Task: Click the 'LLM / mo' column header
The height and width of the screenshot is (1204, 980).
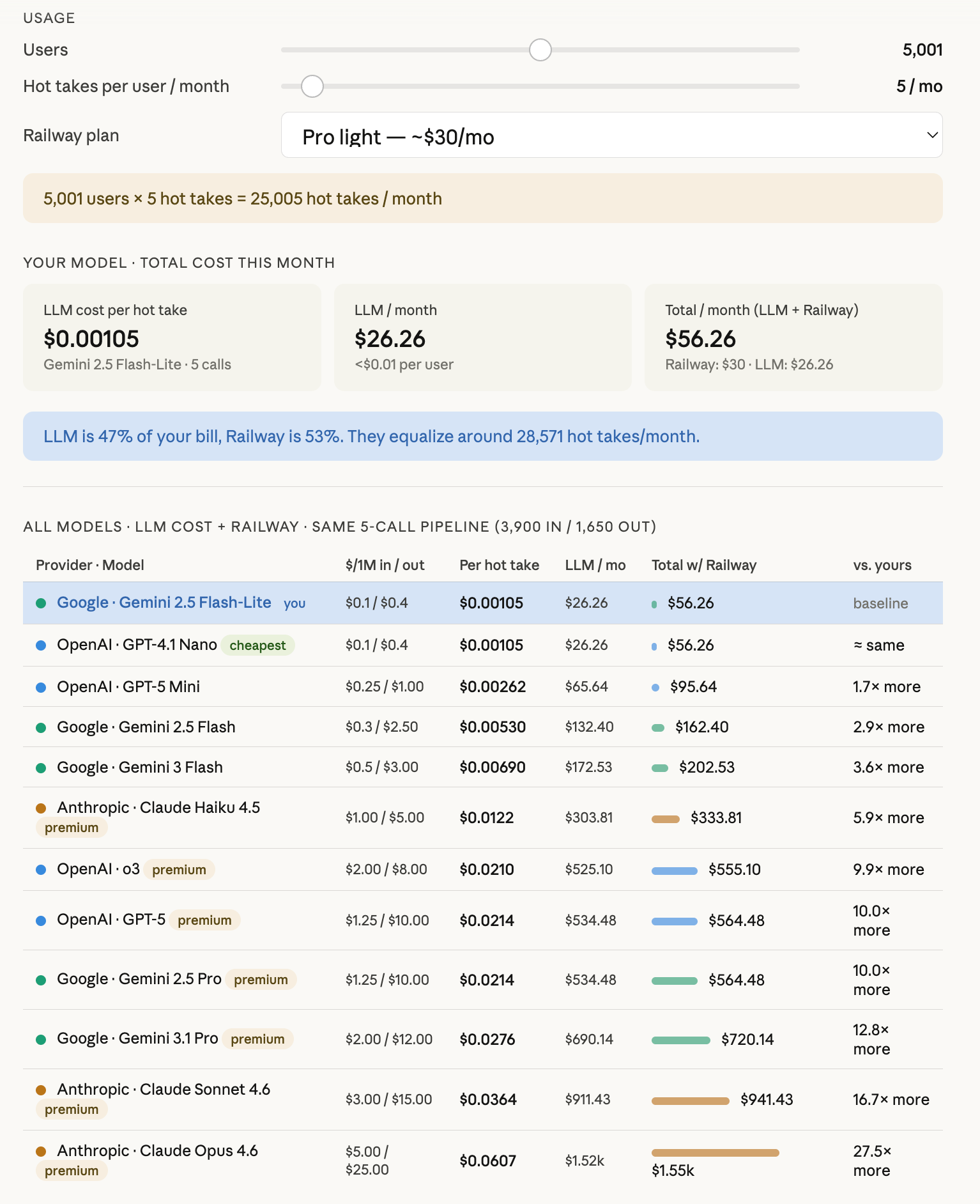Action: pyautogui.click(x=595, y=565)
